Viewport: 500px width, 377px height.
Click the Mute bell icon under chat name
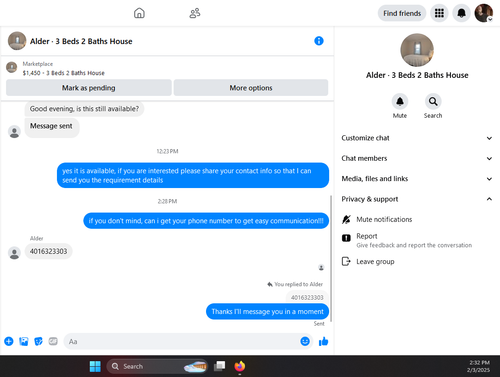pyautogui.click(x=400, y=101)
